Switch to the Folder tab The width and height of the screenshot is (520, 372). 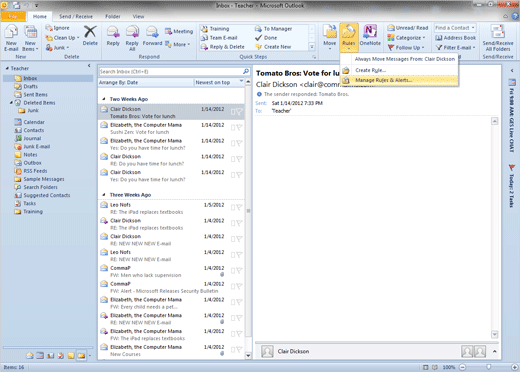click(x=113, y=16)
